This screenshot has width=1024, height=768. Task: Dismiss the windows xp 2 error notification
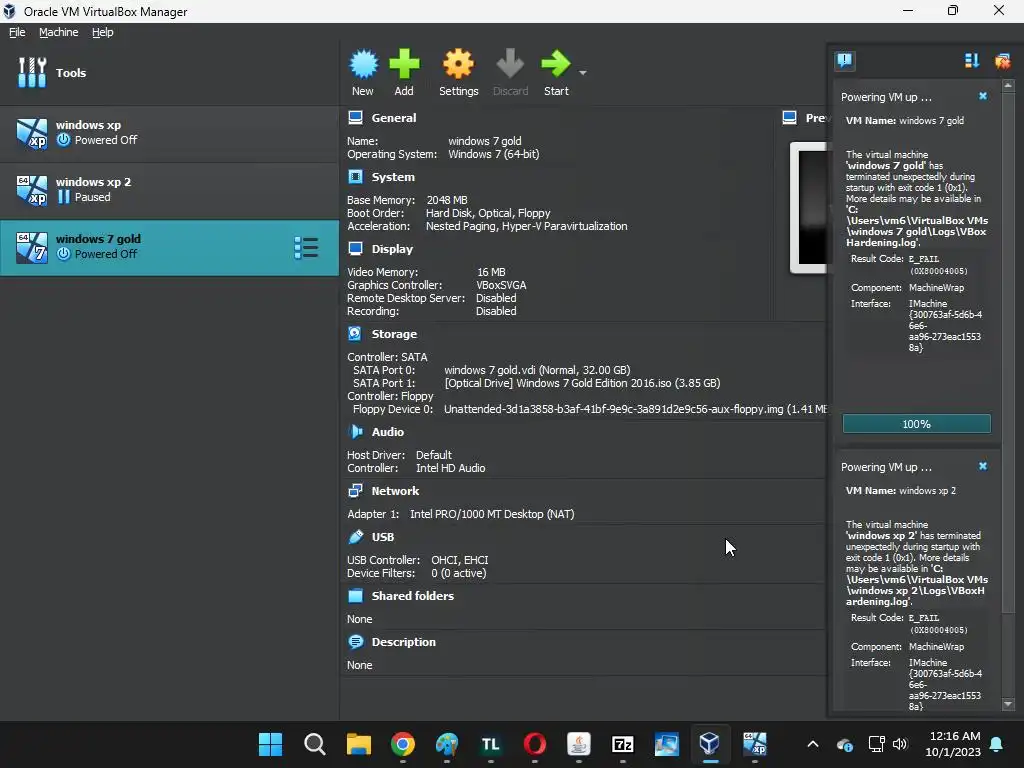pos(983,466)
